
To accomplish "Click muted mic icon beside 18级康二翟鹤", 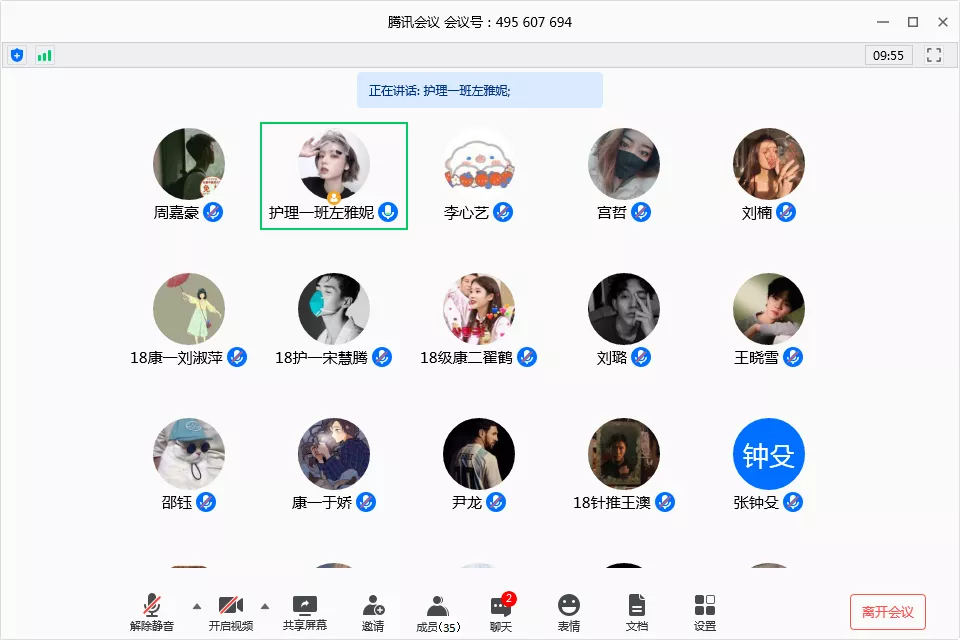I will [x=527, y=357].
